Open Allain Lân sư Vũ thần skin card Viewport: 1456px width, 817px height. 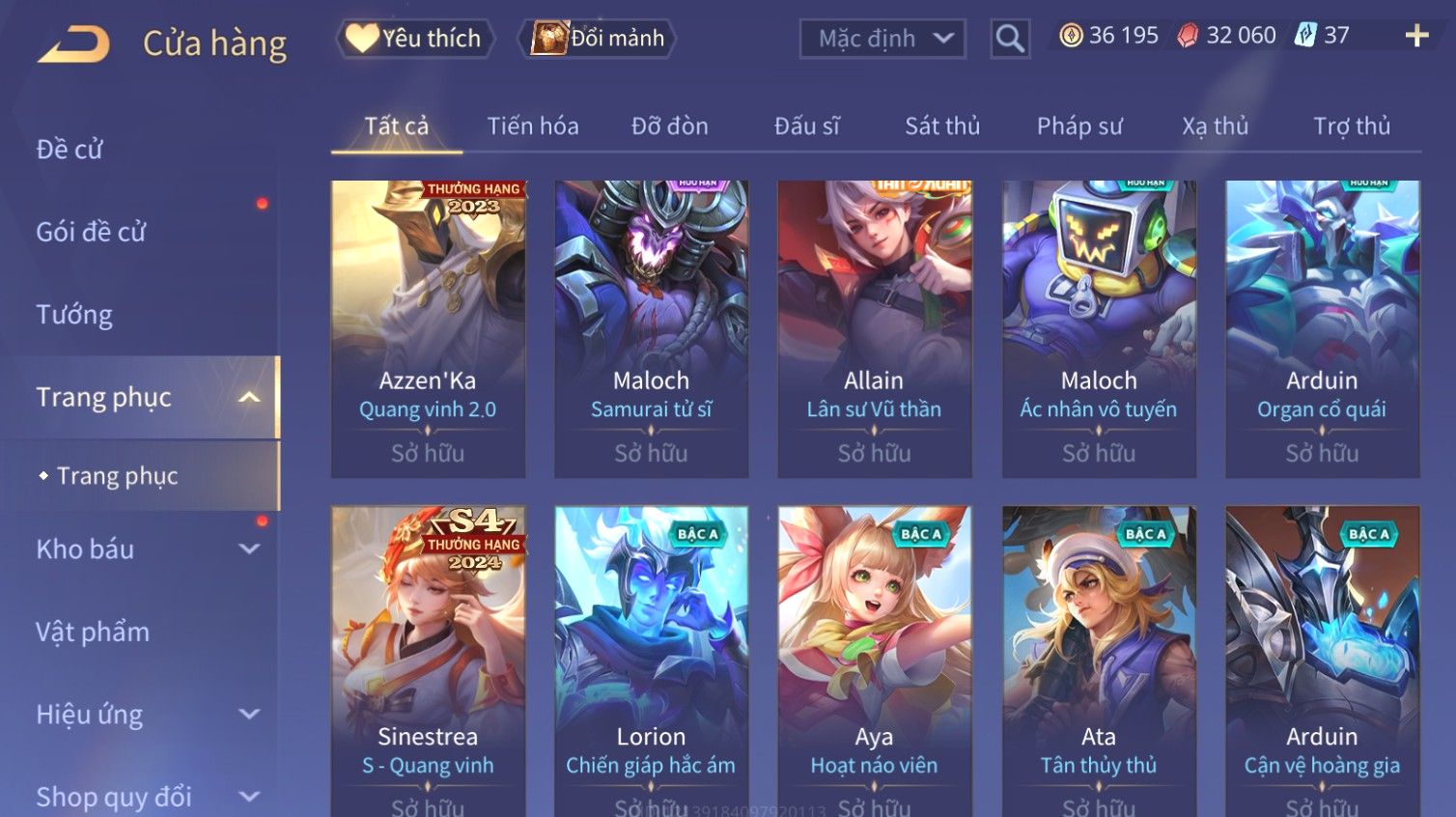click(x=875, y=328)
